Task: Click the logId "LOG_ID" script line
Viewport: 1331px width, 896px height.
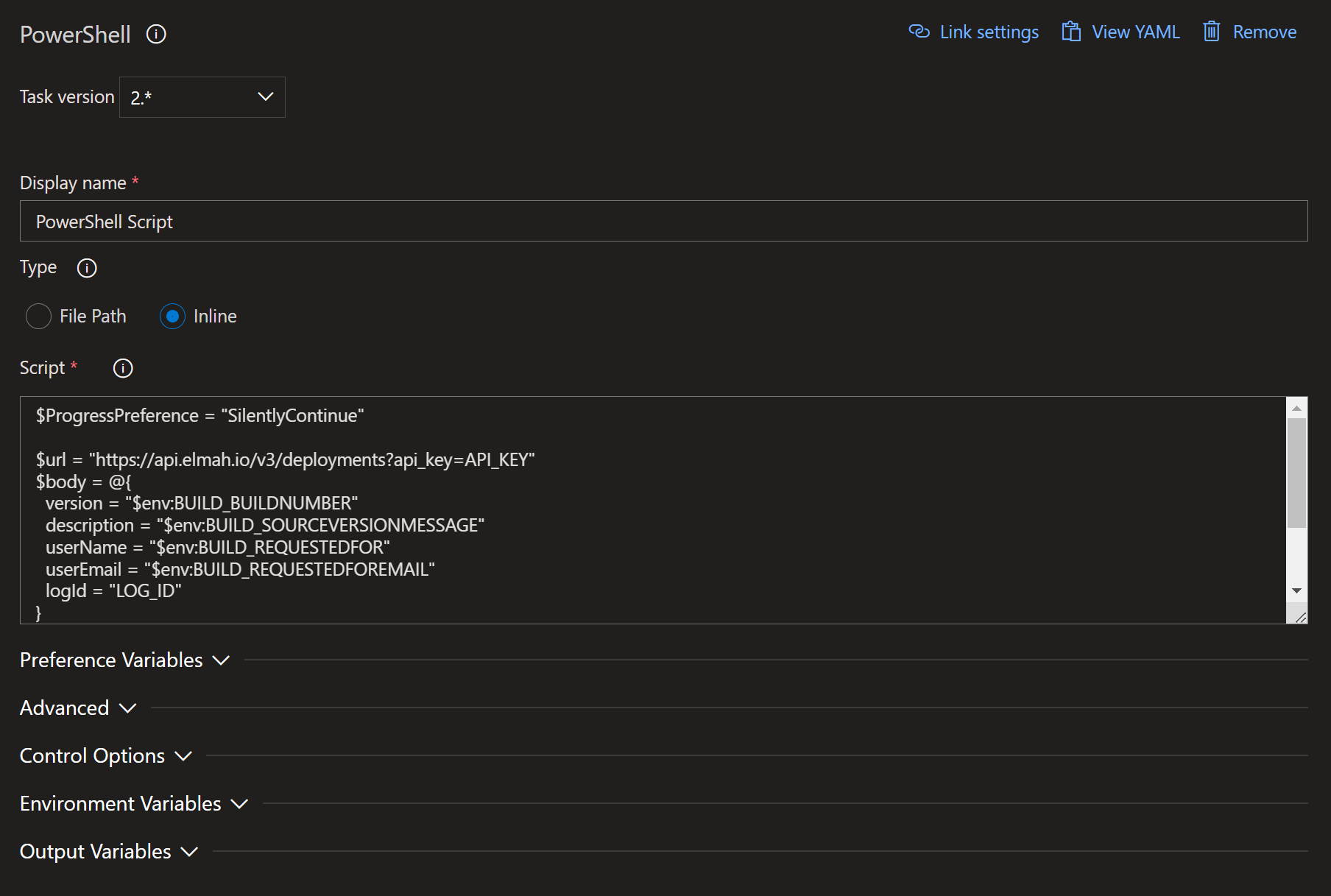Action: coord(113,591)
